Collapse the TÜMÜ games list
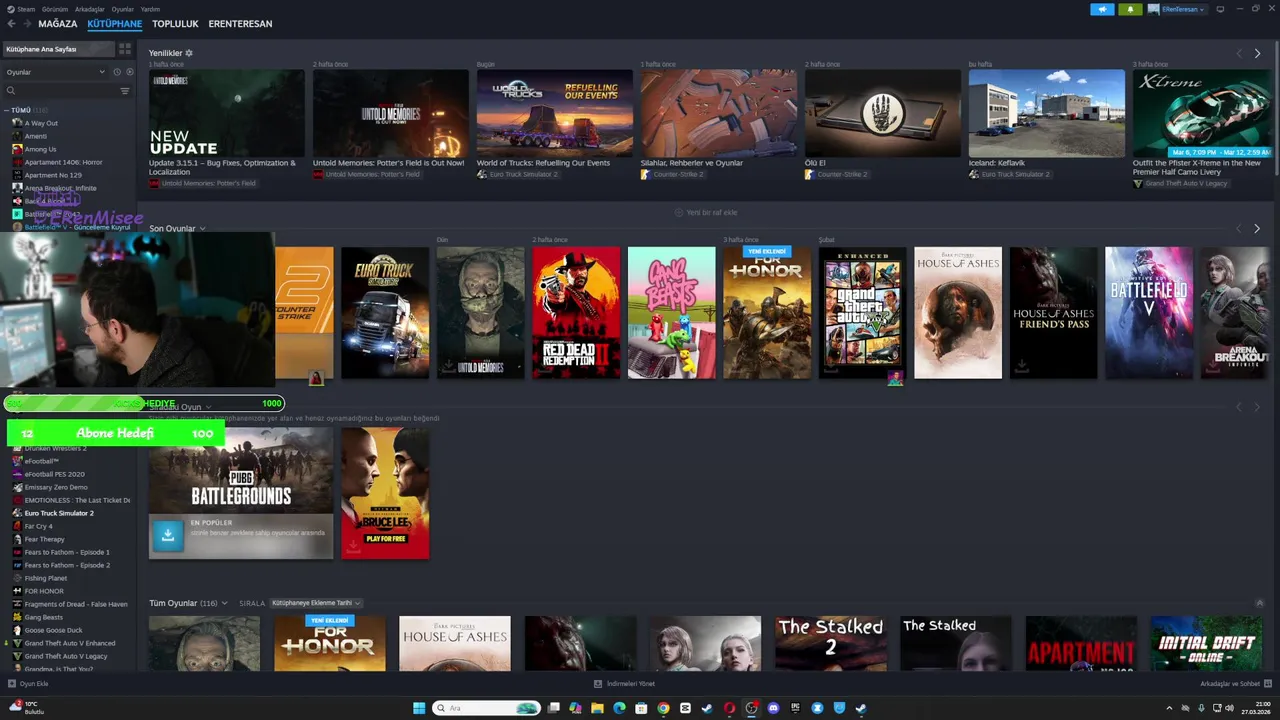The height and width of the screenshot is (720, 1280). [x=7, y=110]
